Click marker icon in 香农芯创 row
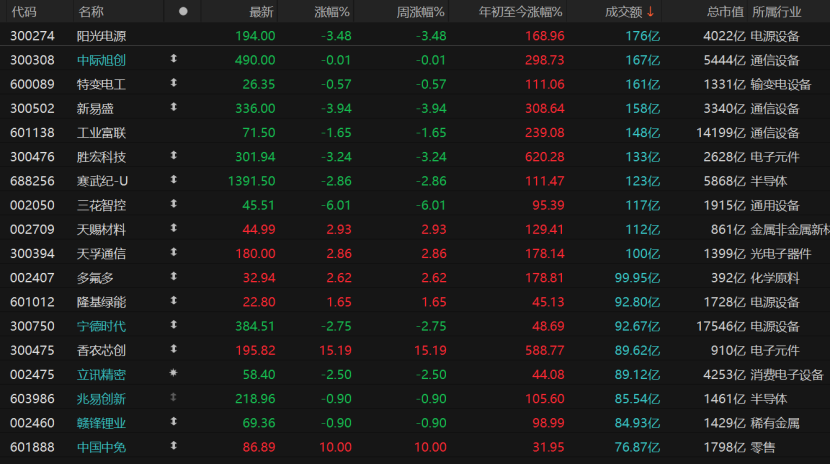 (x=174, y=349)
